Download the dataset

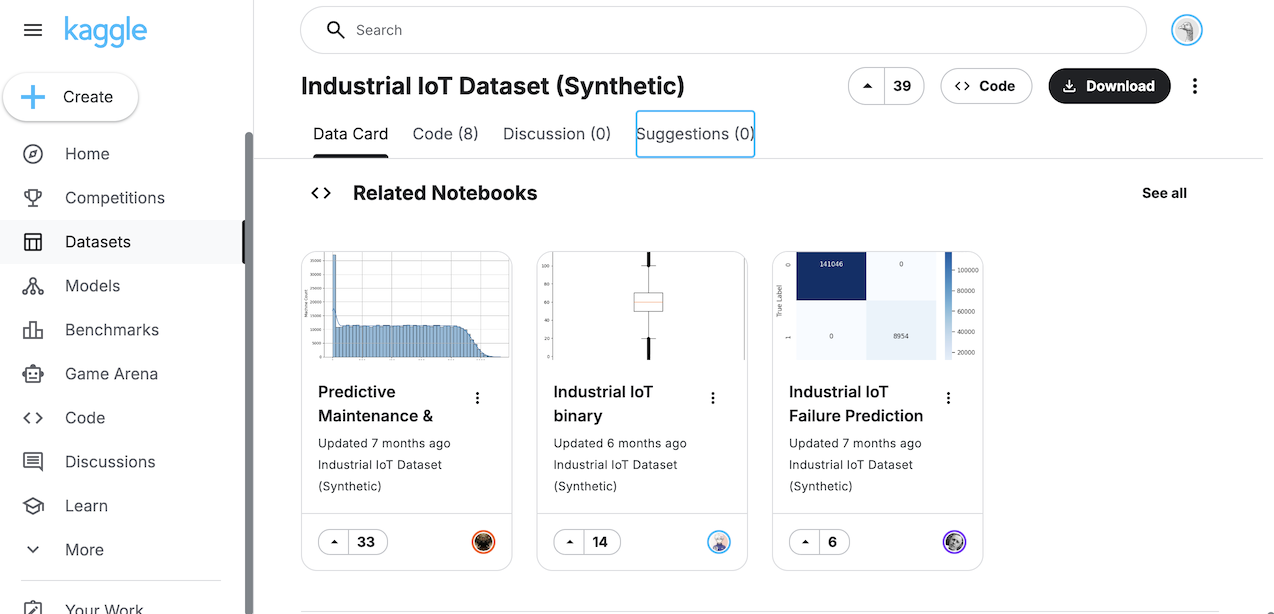tap(1108, 86)
